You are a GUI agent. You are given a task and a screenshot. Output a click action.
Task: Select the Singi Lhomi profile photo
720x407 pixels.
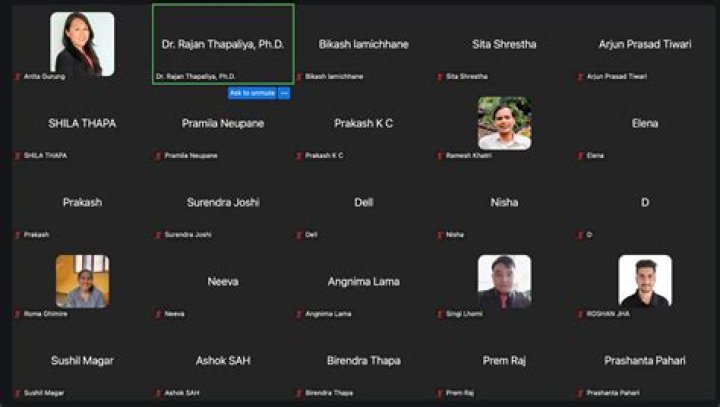[504, 281]
